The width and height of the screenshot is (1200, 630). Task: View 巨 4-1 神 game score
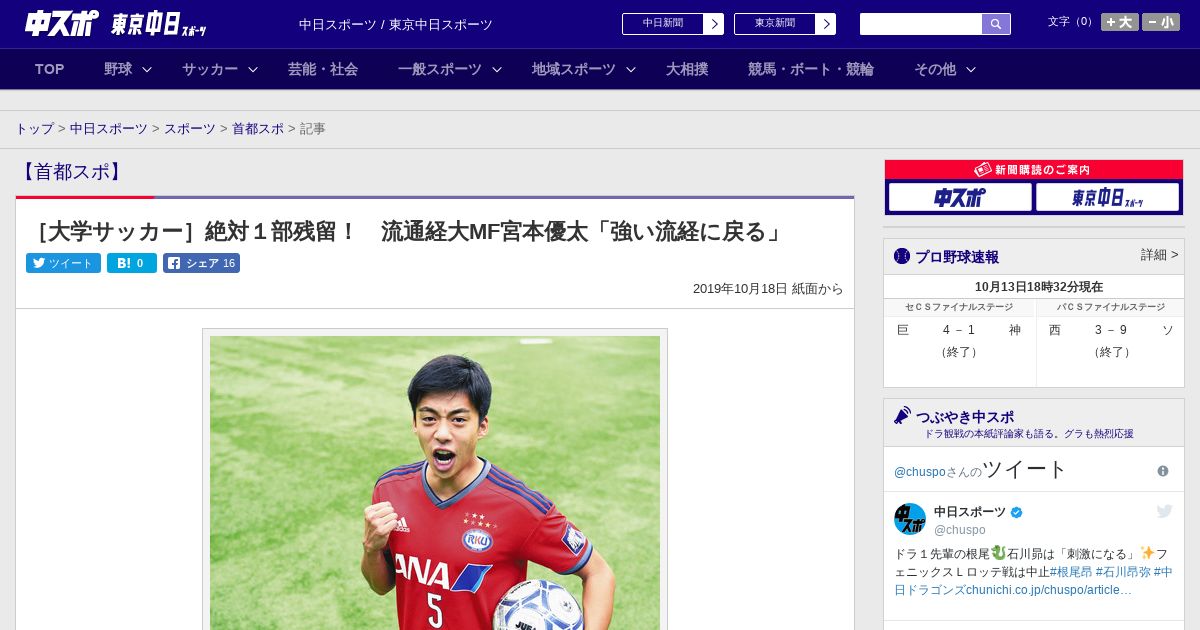[x=959, y=330]
